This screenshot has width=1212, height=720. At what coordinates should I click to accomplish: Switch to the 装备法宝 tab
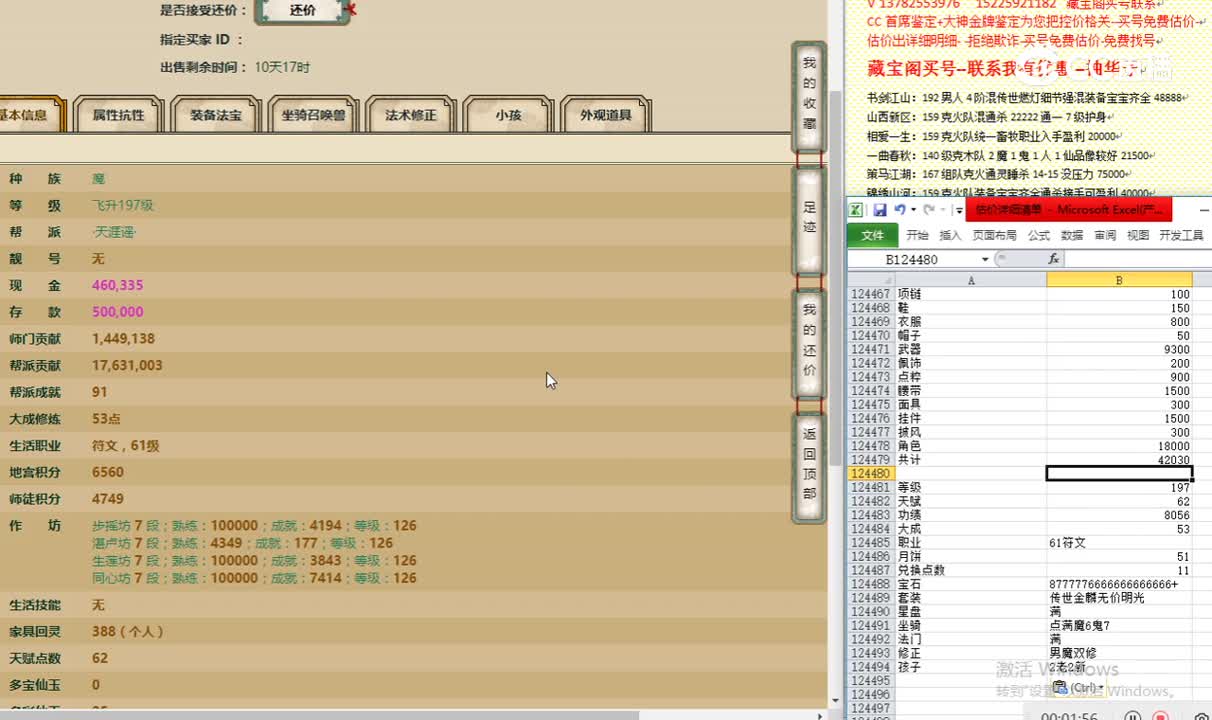(216, 115)
